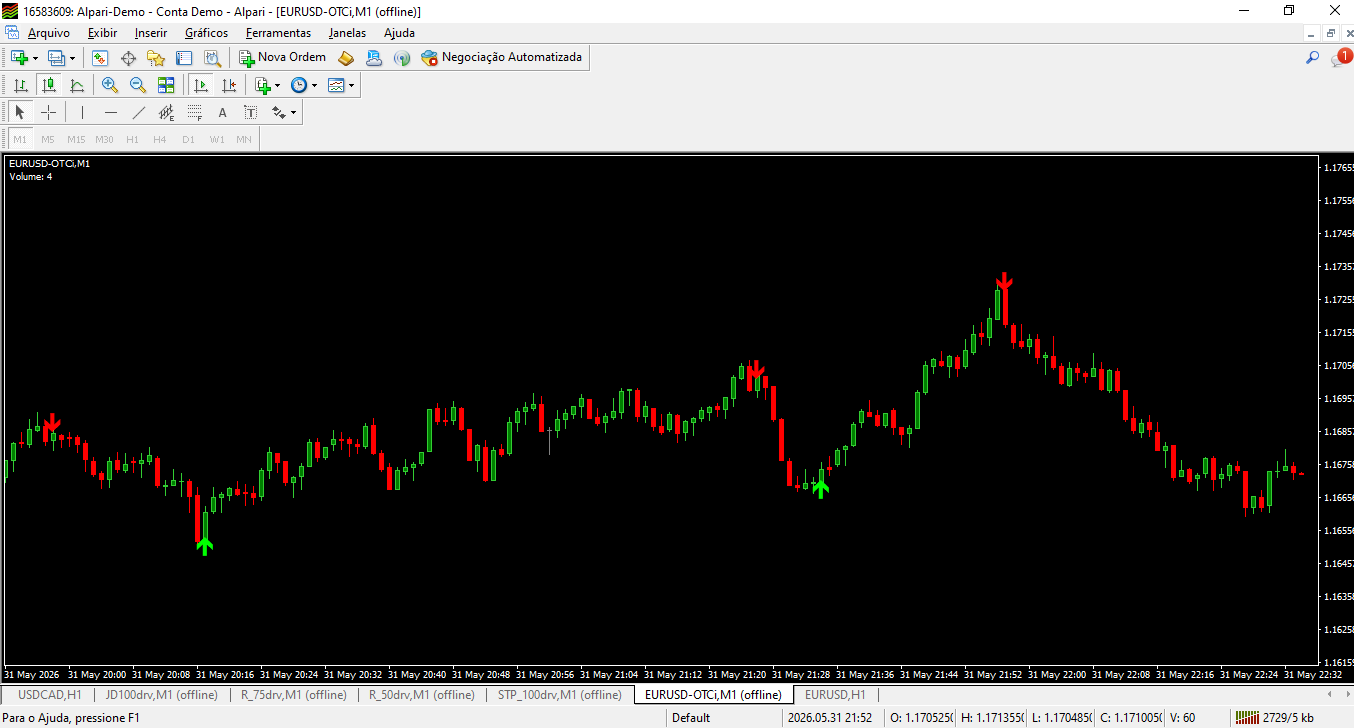This screenshot has height=728, width=1354.
Task: Switch the chart to bar chart mode
Action: click(20, 86)
